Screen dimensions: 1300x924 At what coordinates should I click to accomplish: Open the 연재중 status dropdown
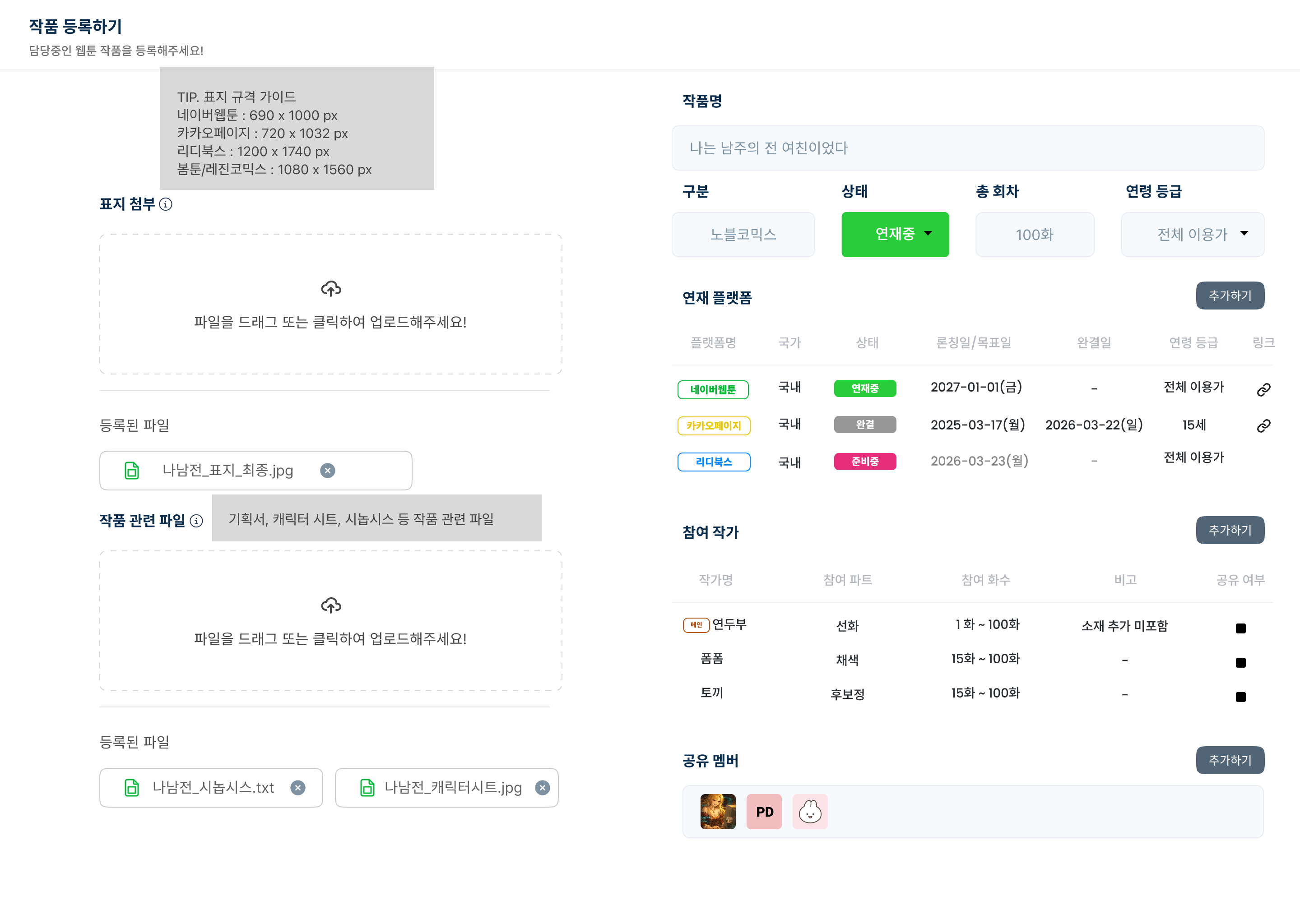(x=895, y=235)
